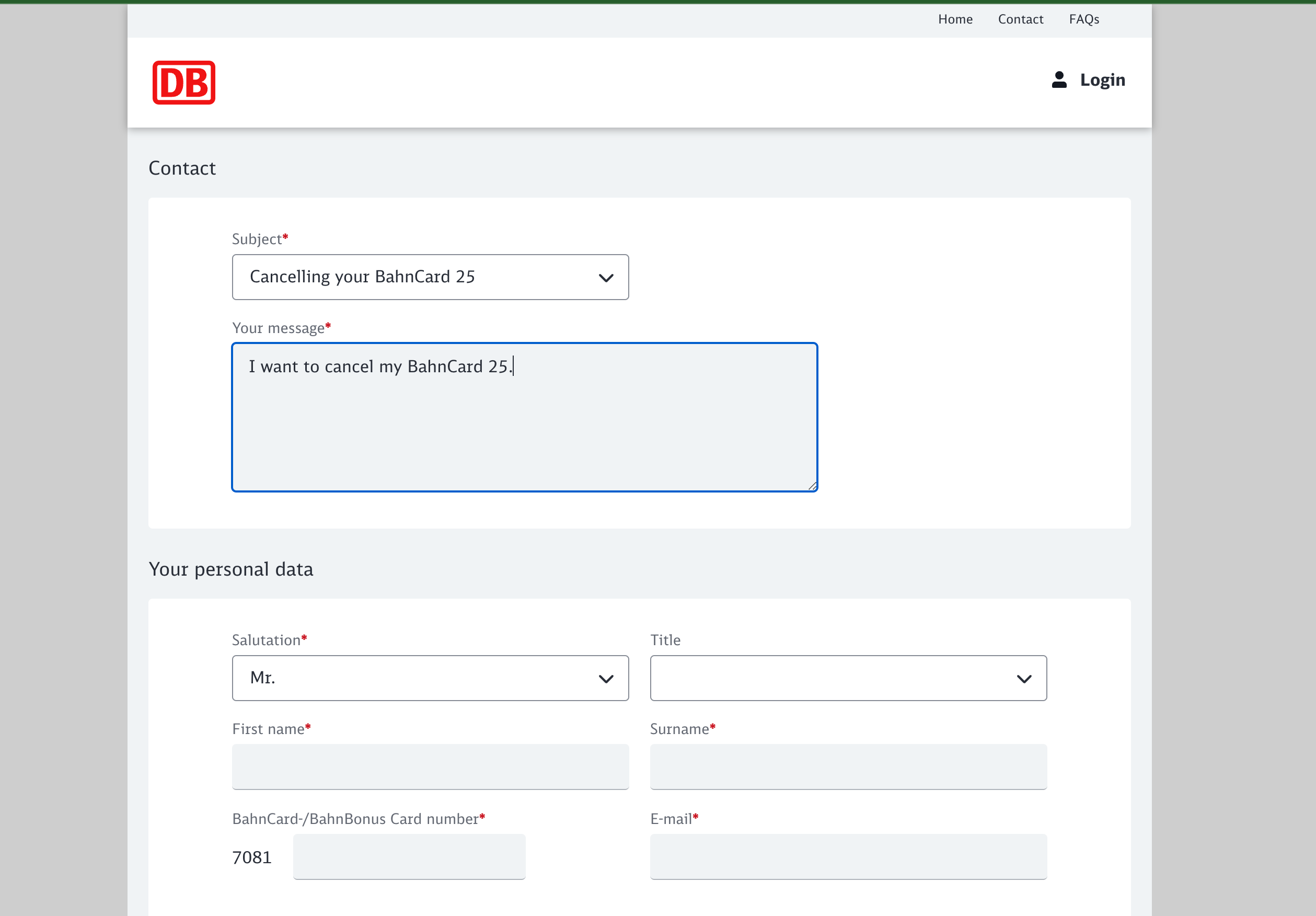Click the Surname input field
This screenshot has width=1316, height=916.
point(848,767)
